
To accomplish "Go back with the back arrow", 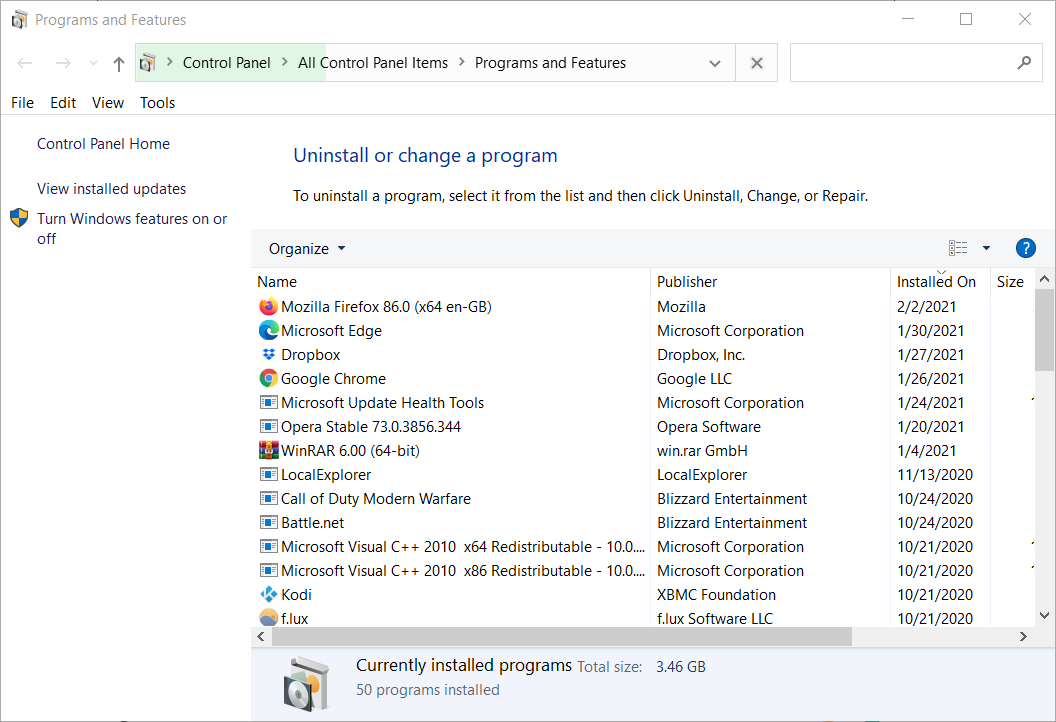I will [x=25, y=63].
